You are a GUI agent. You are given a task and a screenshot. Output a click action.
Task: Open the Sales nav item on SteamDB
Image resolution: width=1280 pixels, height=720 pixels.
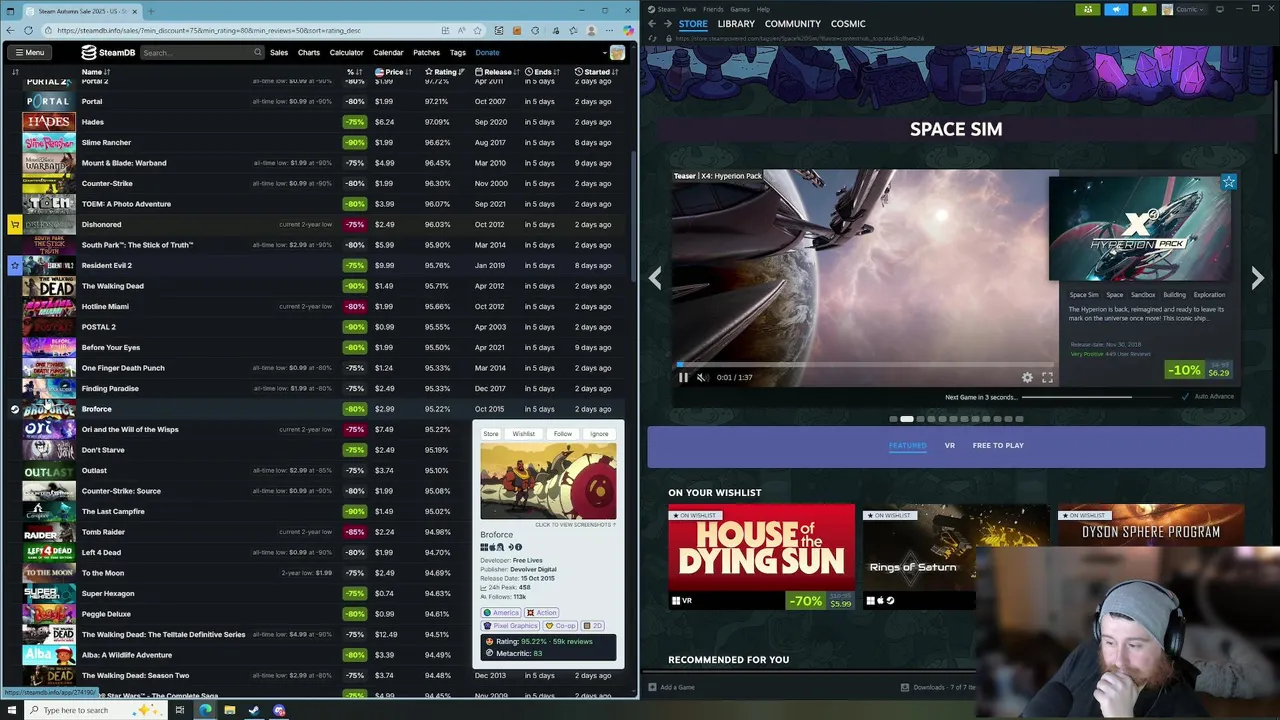click(279, 52)
